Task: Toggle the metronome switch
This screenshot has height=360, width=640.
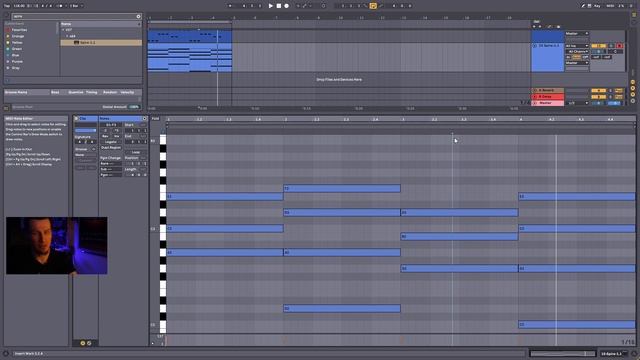Action: pyautogui.click(x=61, y=6)
